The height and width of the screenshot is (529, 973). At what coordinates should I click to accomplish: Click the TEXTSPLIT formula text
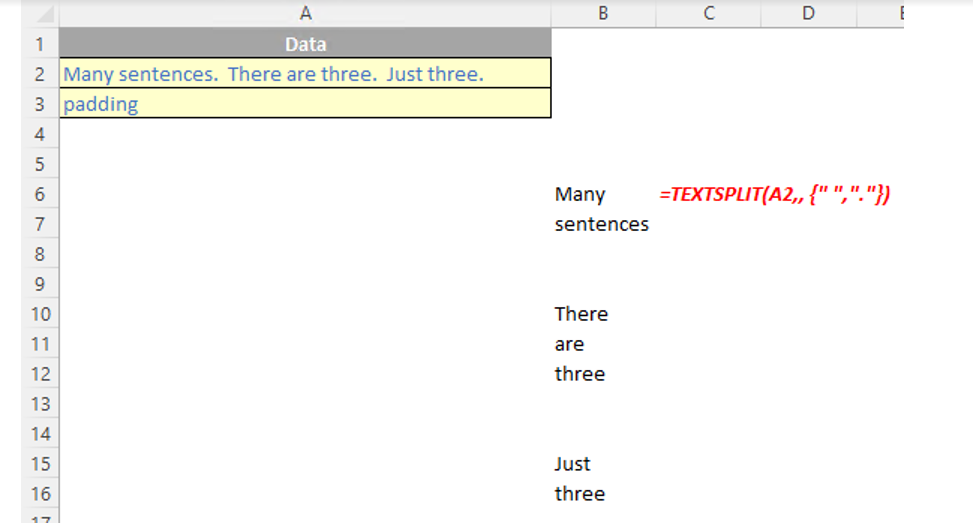774,194
